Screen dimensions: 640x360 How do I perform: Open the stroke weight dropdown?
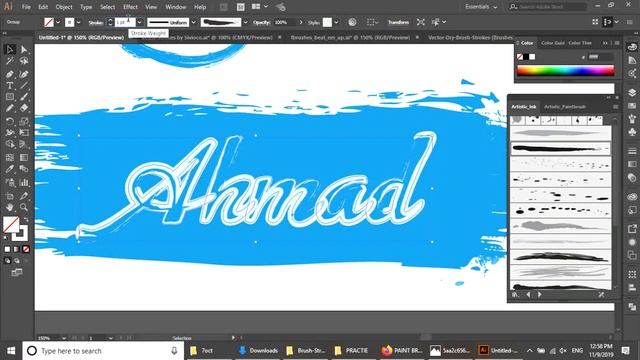[x=140, y=22]
